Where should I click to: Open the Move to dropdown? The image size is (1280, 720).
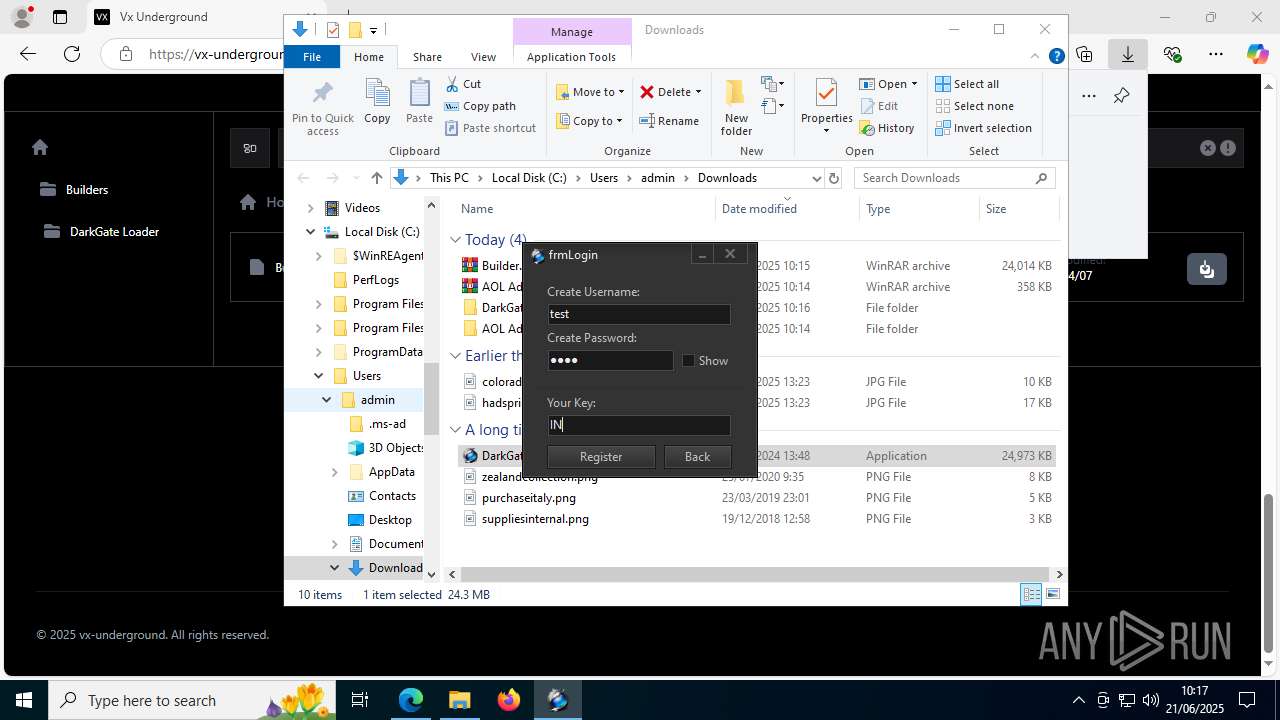tap(590, 92)
